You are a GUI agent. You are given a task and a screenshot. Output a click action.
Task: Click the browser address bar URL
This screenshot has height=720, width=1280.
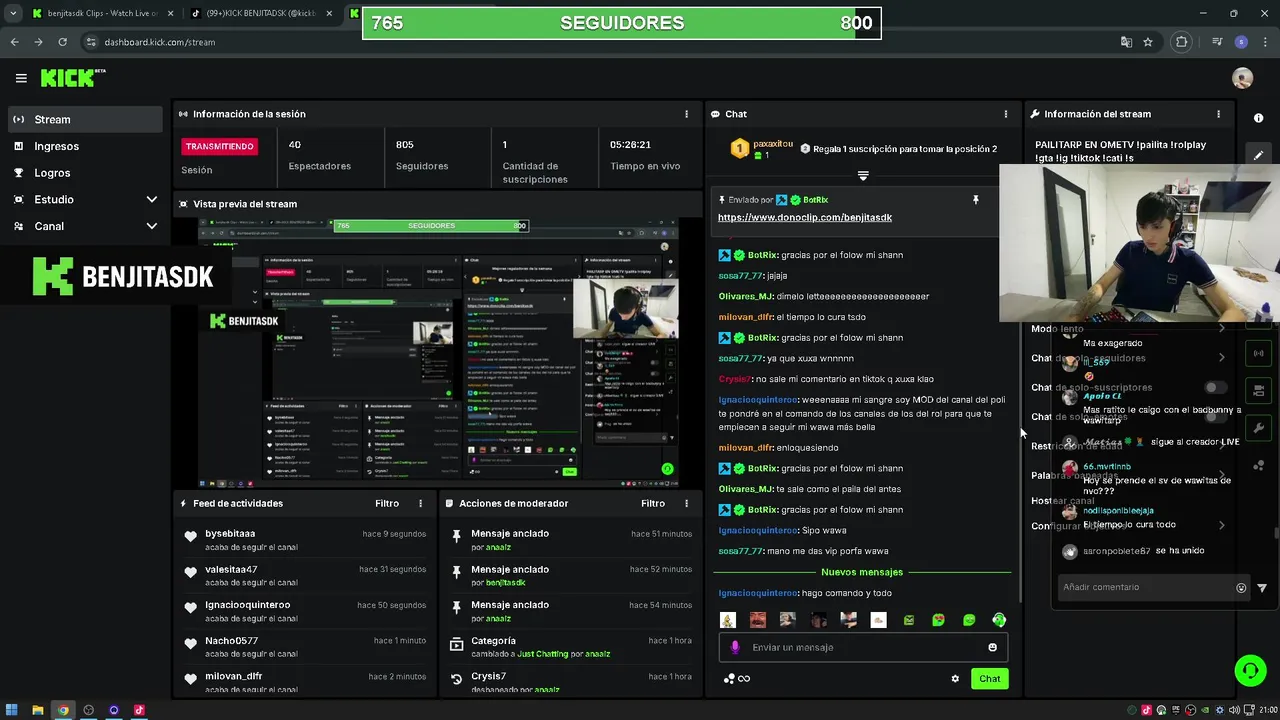coord(160,42)
